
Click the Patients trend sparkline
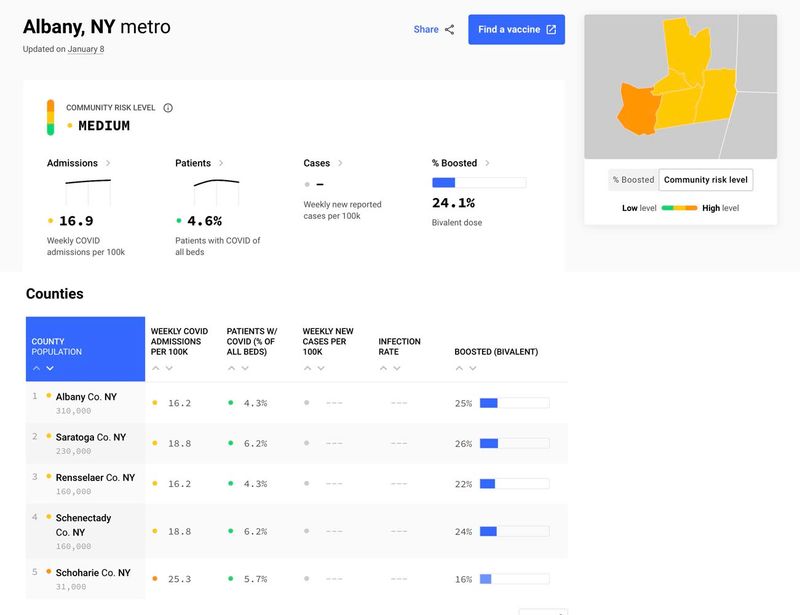(x=216, y=191)
